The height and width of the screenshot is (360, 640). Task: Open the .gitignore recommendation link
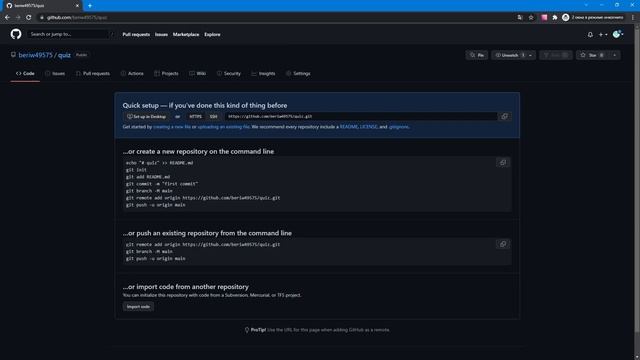[x=398, y=127]
